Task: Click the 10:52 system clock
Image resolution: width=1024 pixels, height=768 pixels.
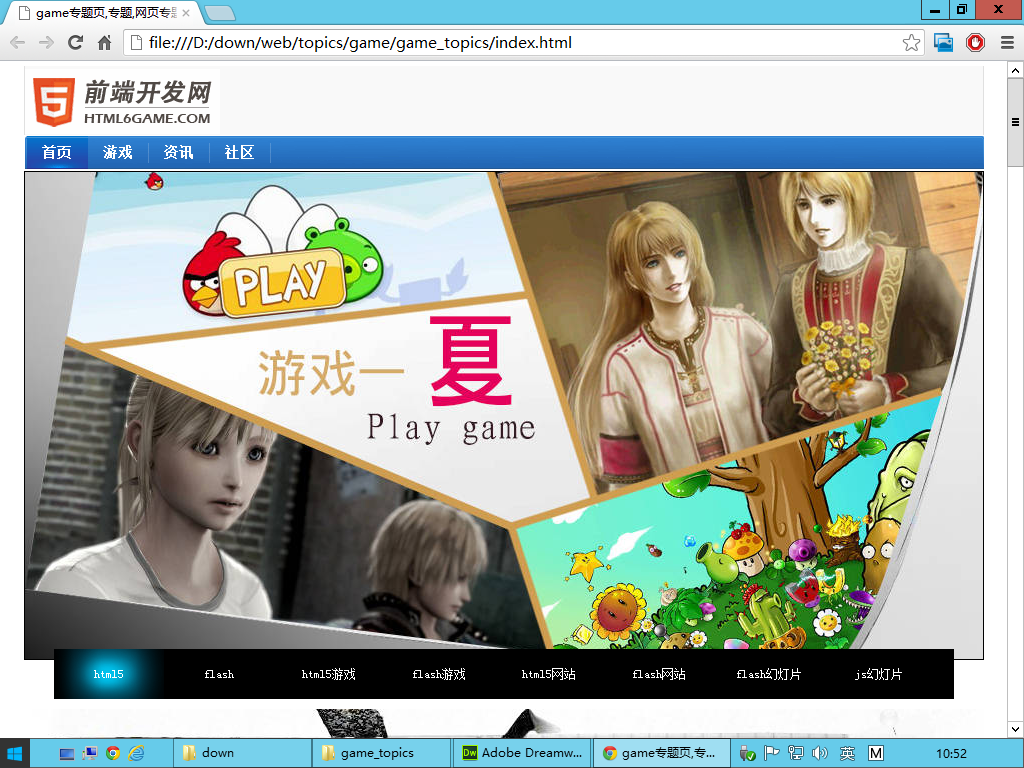Action: pos(951,754)
